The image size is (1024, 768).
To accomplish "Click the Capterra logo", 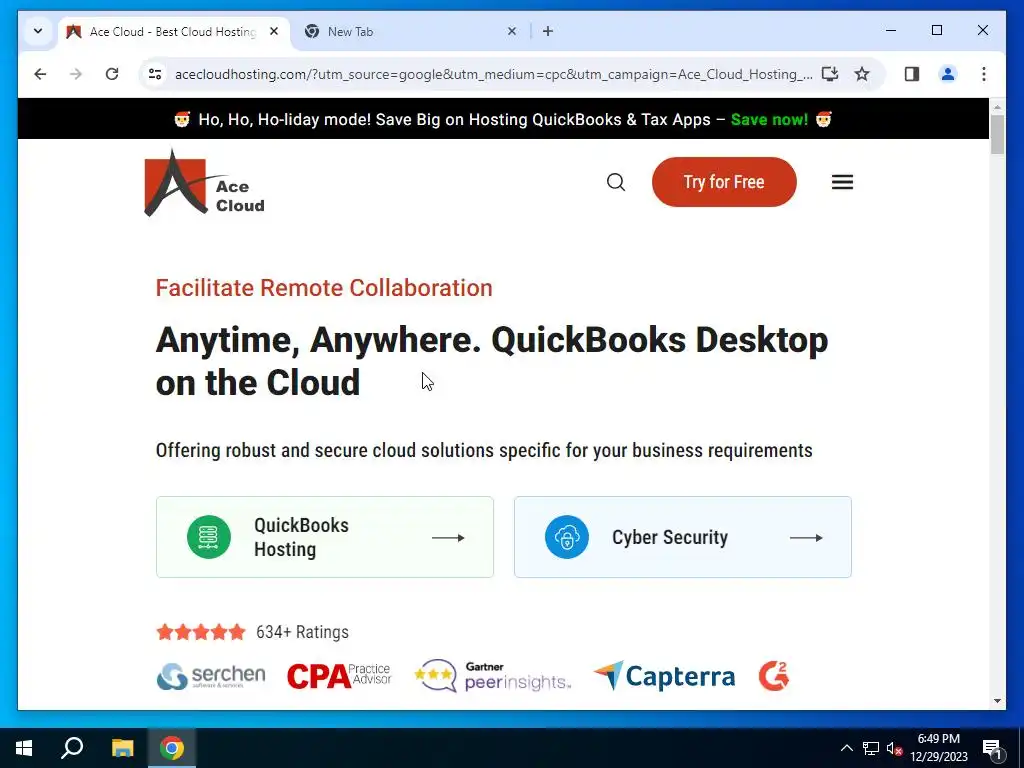I will tap(664, 676).
